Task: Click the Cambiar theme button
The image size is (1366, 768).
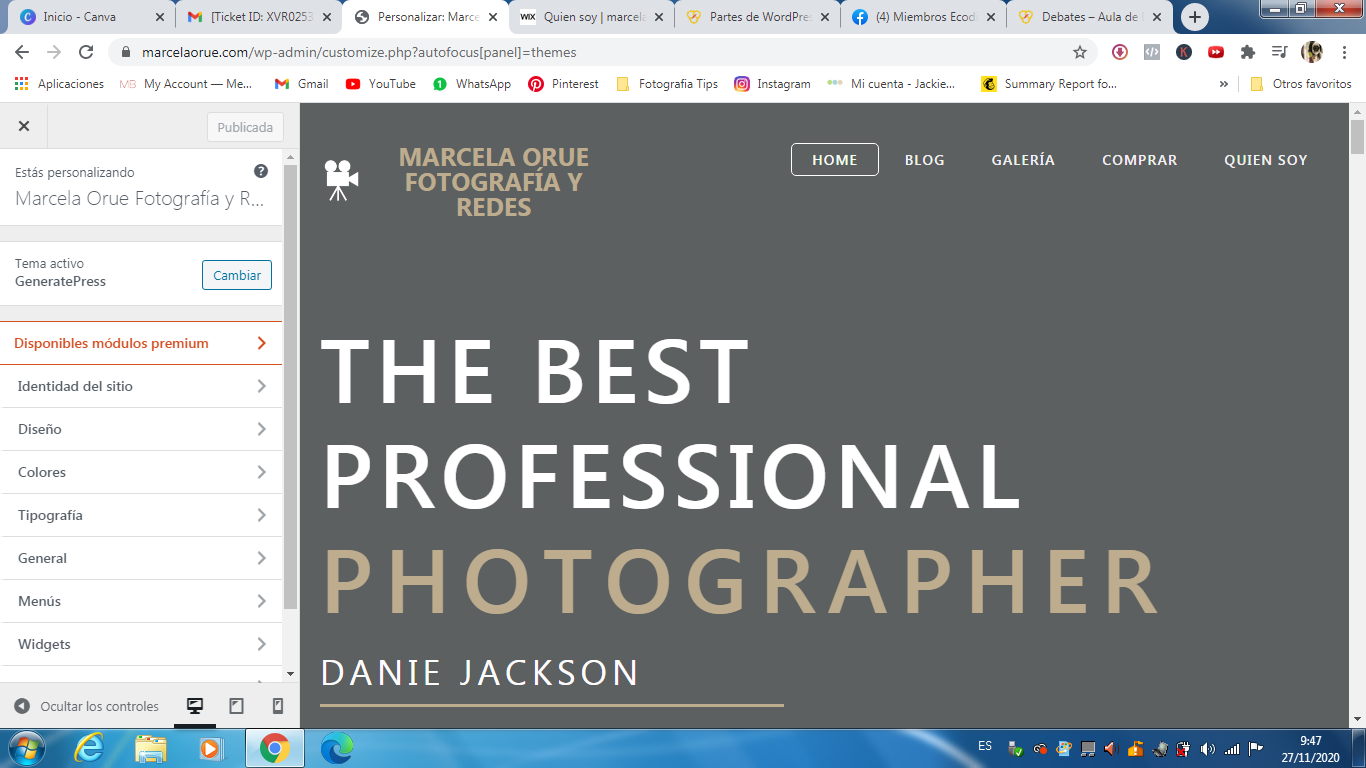Action: [237, 275]
